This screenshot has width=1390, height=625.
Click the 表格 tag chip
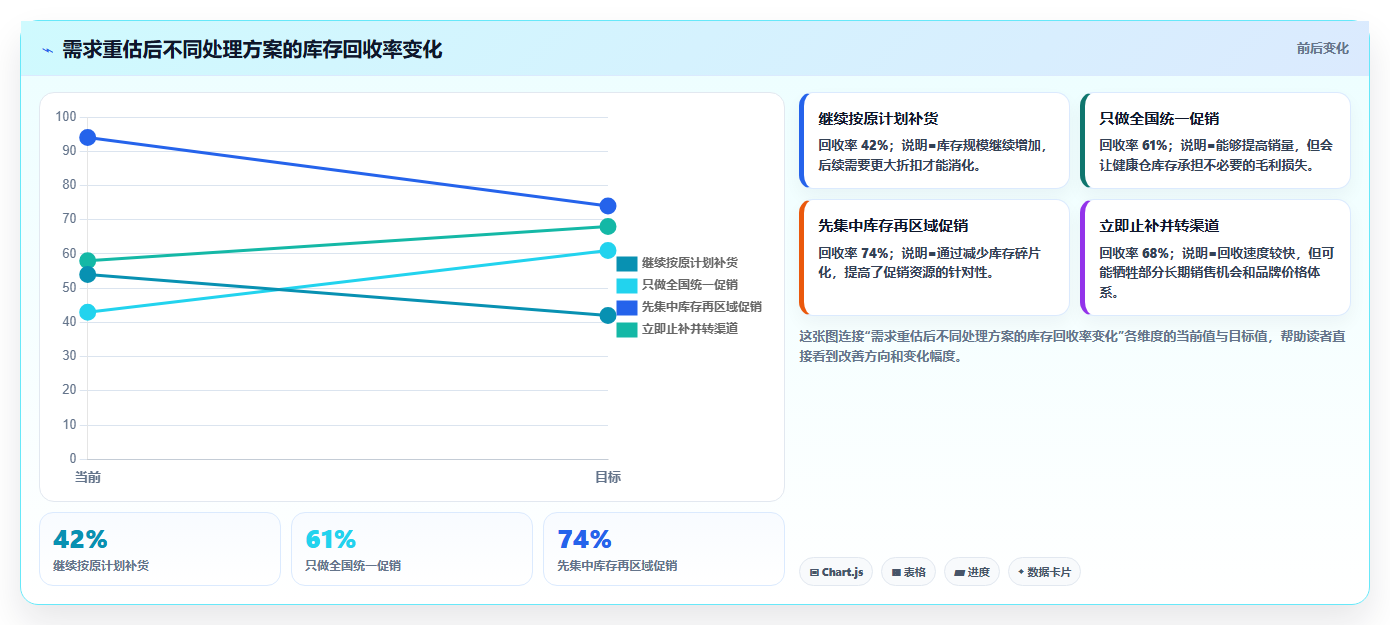[908, 572]
